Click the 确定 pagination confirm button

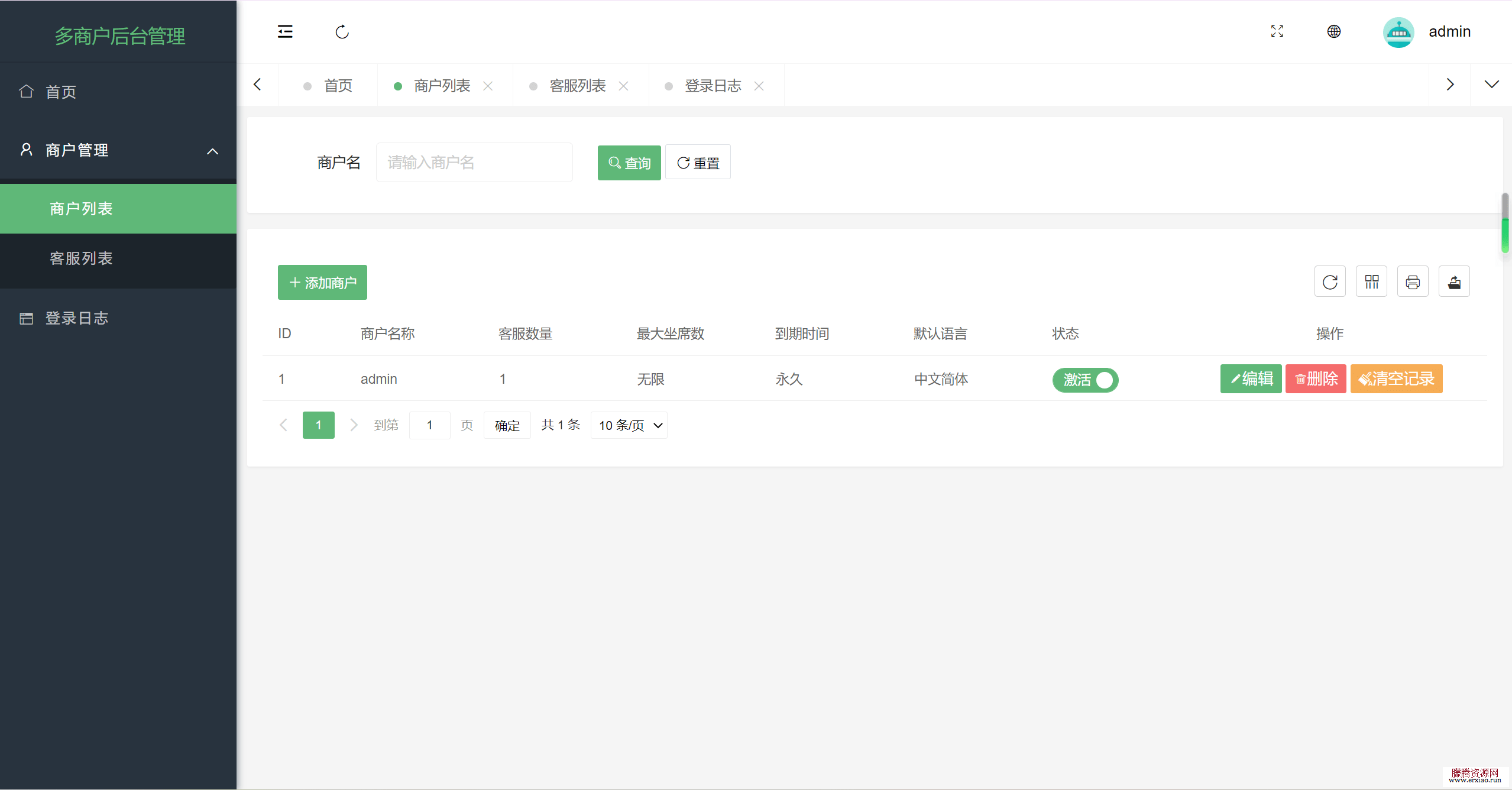click(507, 425)
